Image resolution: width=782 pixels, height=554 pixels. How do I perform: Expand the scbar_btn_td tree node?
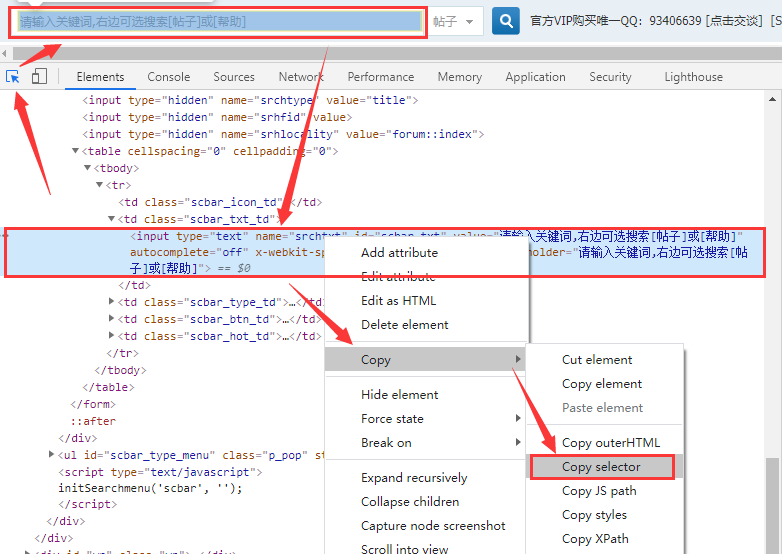point(112,320)
